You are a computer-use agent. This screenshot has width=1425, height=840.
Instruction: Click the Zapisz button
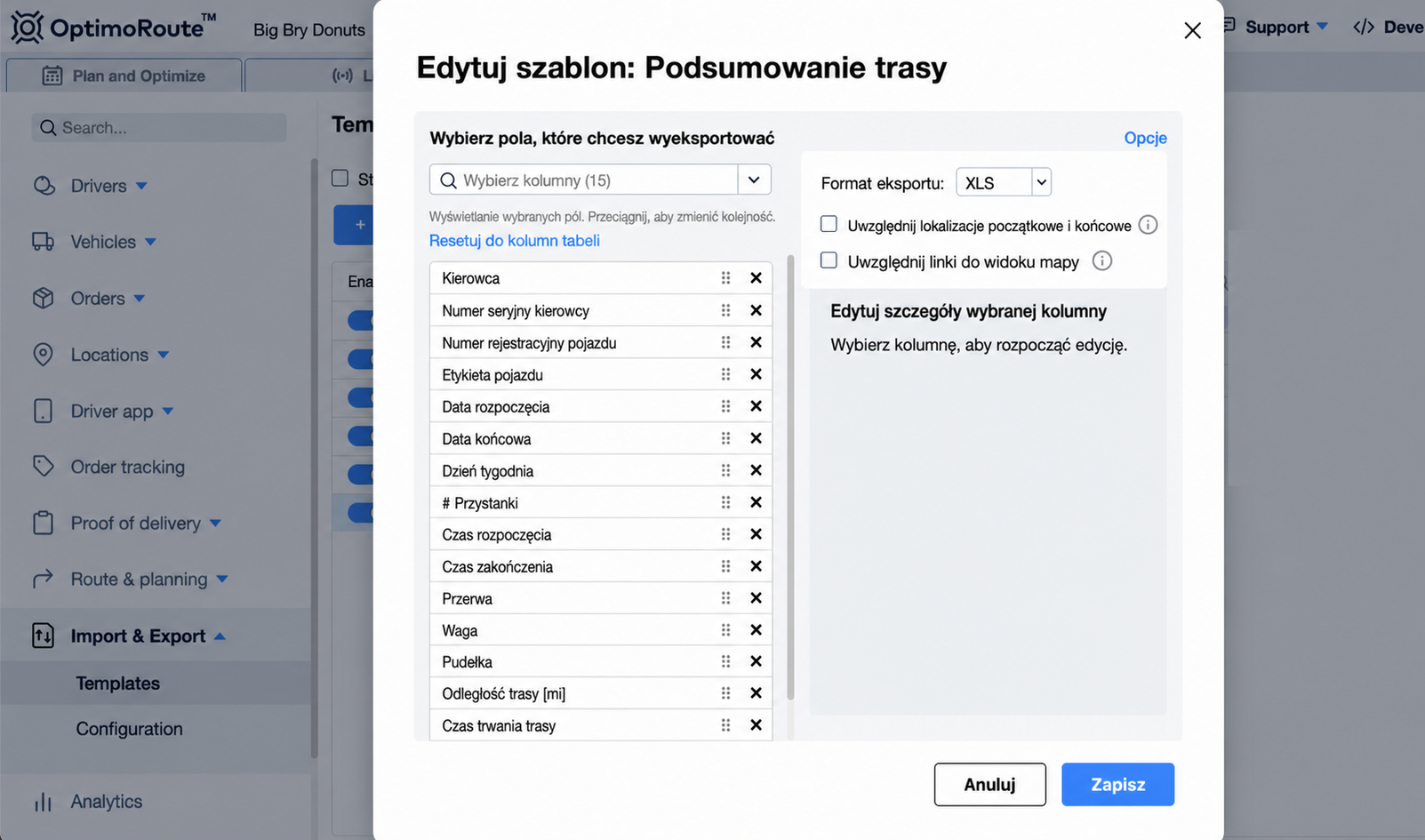(x=1117, y=784)
